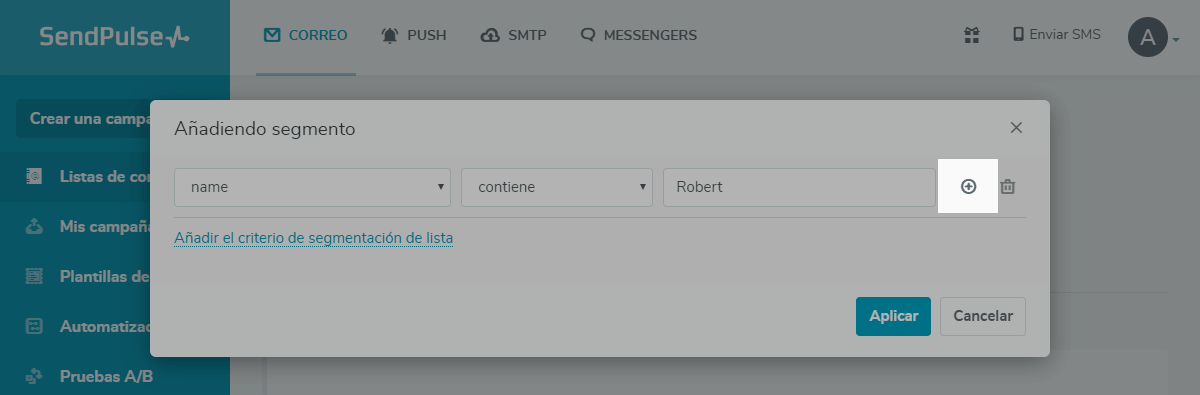Image resolution: width=1200 pixels, height=395 pixels.
Task: Click the Aplicar button
Action: click(893, 316)
